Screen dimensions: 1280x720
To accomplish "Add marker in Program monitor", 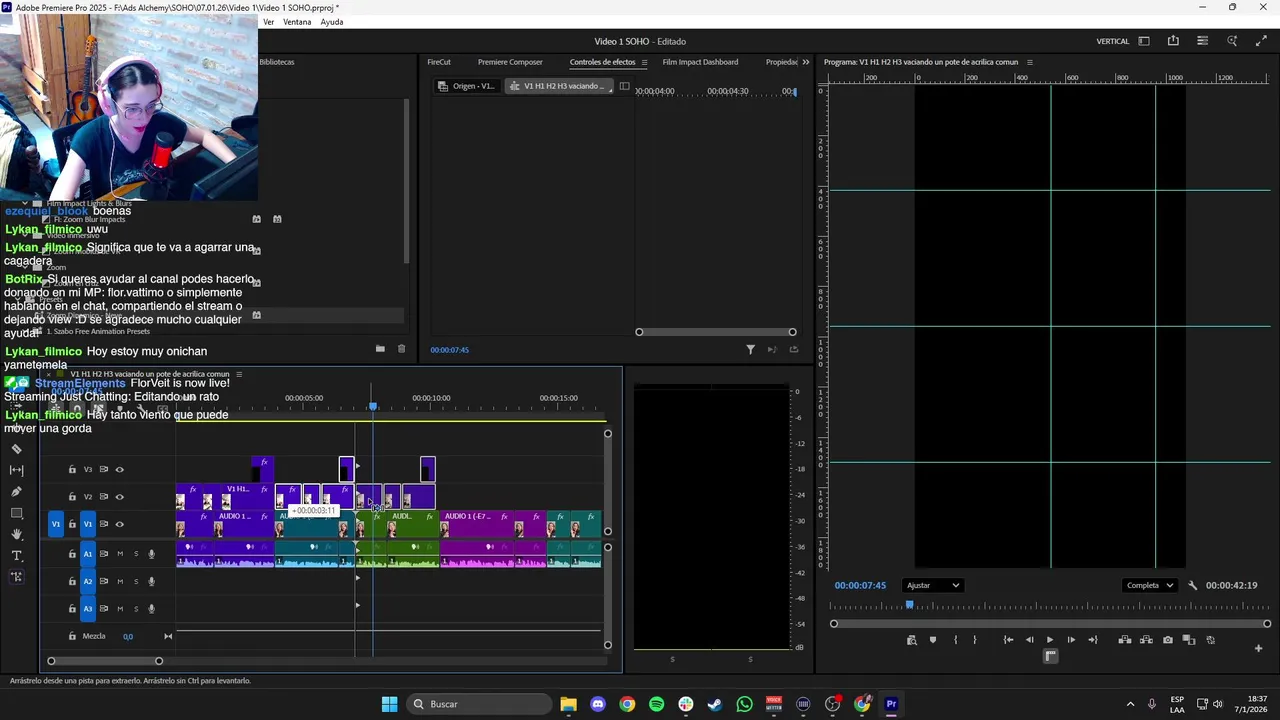I will tap(933, 640).
